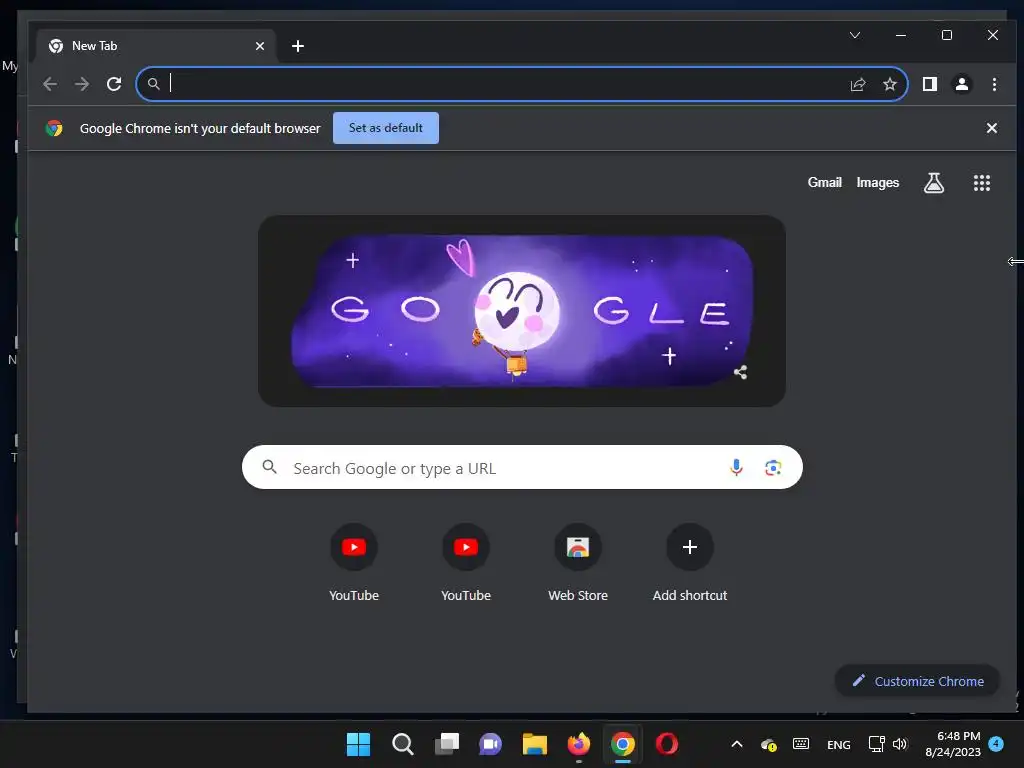Click the Google Doodle image
1024x768 pixels.
[521, 311]
